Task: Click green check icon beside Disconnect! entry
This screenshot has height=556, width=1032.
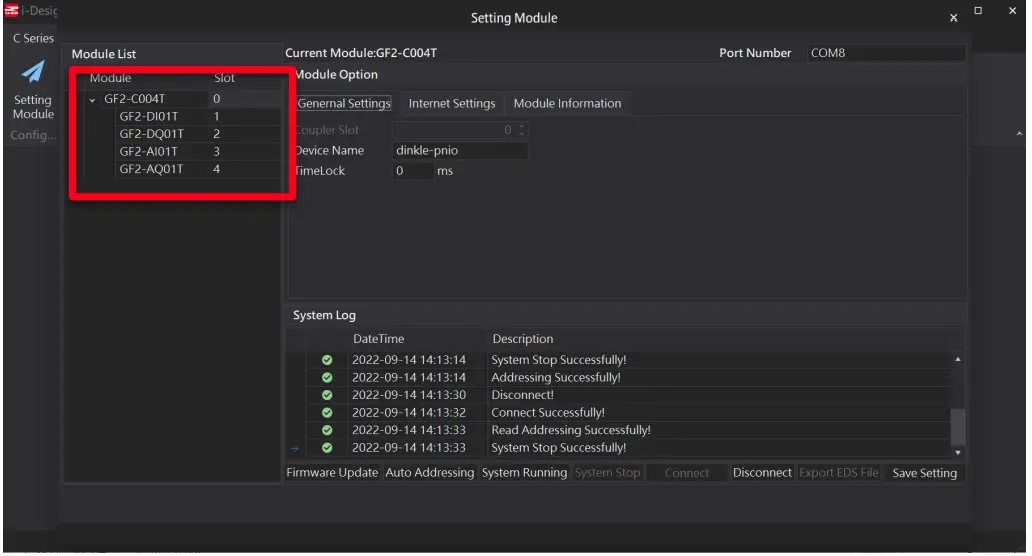Action: (327, 395)
